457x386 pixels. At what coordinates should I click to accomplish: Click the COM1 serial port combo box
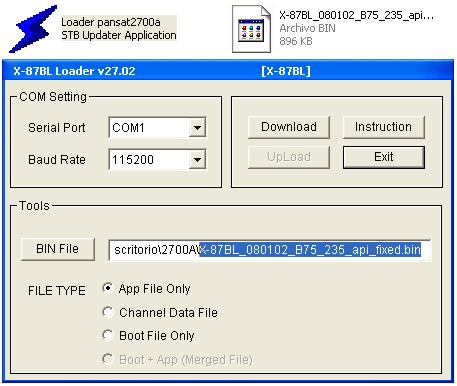click(157, 128)
